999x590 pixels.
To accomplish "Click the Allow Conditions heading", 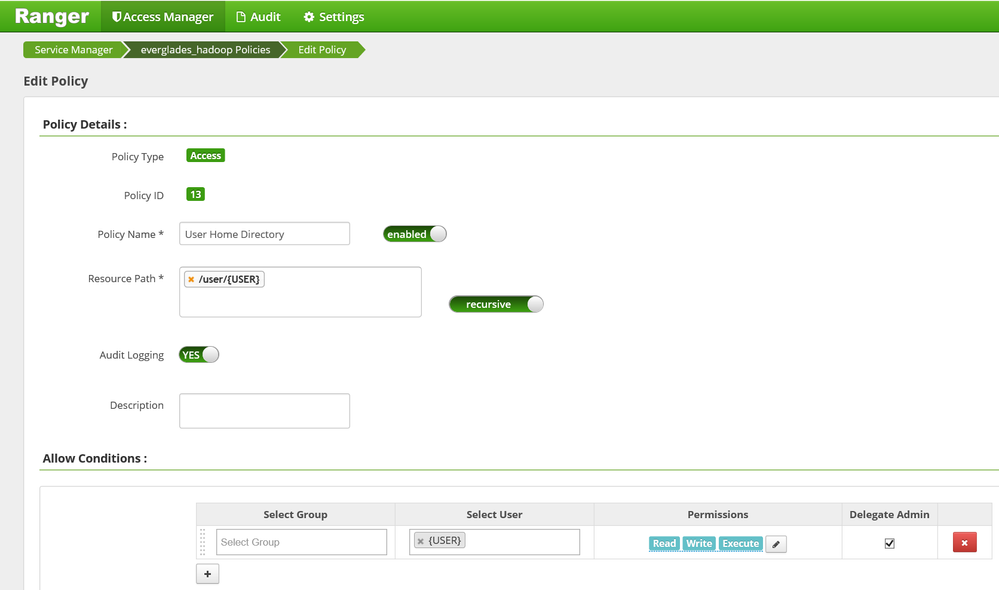I will (x=95, y=458).
